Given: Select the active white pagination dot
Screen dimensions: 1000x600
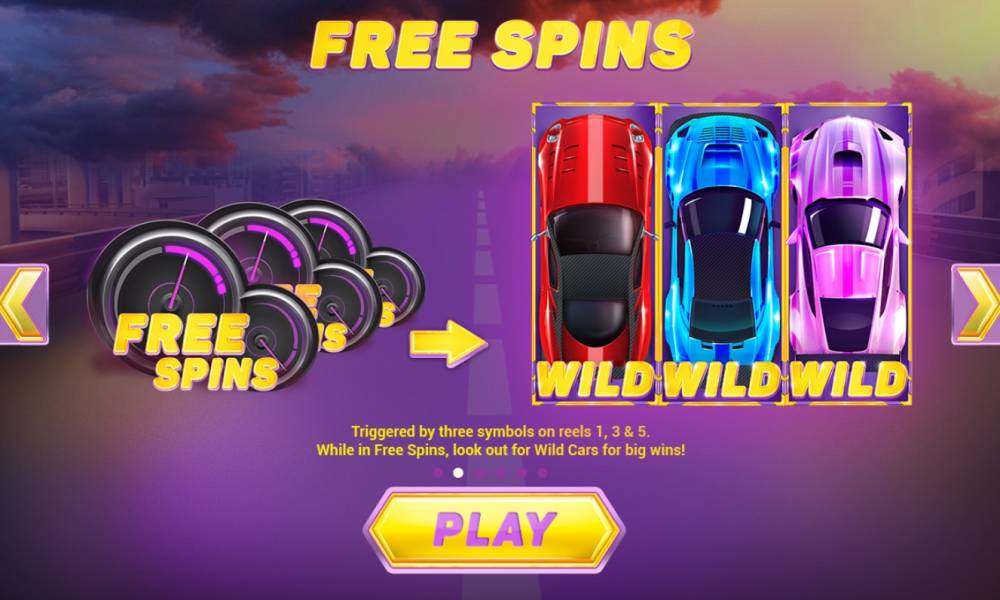Looking at the screenshot, I should click(x=458, y=472).
